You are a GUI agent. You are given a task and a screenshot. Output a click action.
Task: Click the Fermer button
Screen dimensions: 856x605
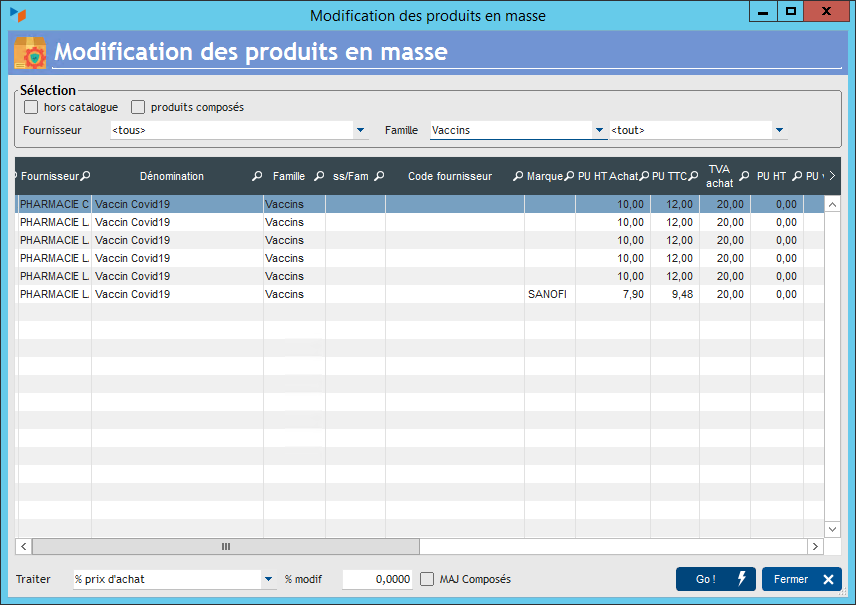tap(801, 579)
